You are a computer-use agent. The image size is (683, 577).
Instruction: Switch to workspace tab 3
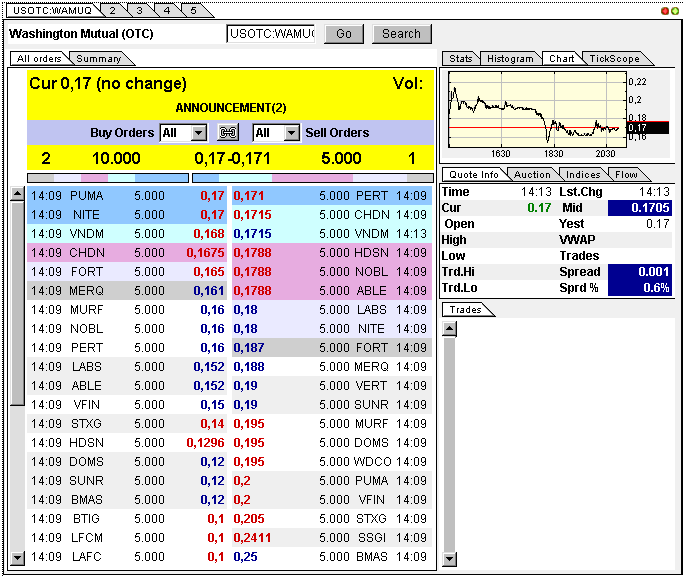(140, 10)
